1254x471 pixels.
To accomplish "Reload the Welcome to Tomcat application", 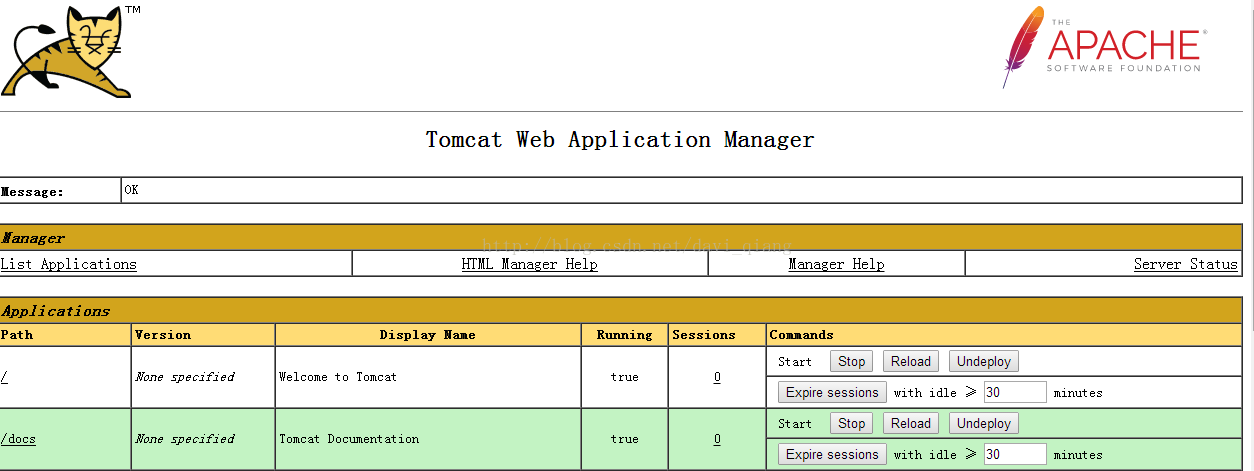I will coord(911,362).
